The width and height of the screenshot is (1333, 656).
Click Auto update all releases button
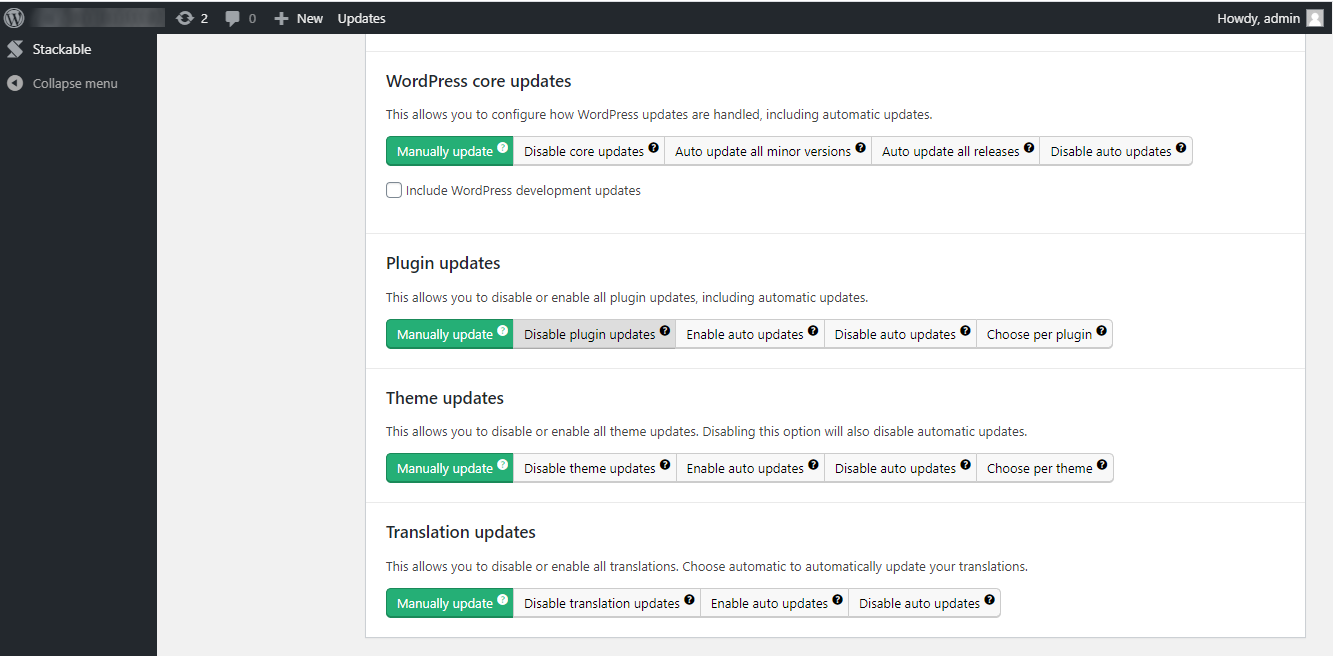(x=950, y=152)
